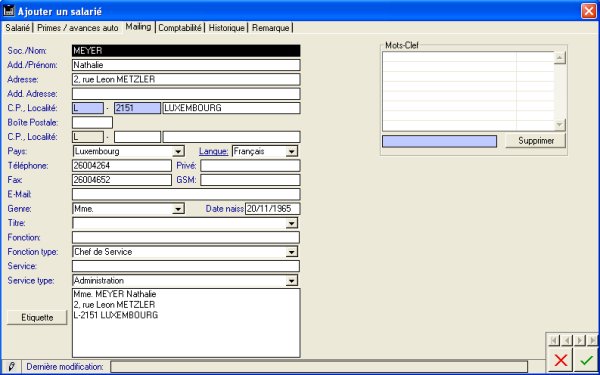This screenshot has width=600, height=375.
Task: Click the Date naiss field 20/11/1965
Action: 272,209
